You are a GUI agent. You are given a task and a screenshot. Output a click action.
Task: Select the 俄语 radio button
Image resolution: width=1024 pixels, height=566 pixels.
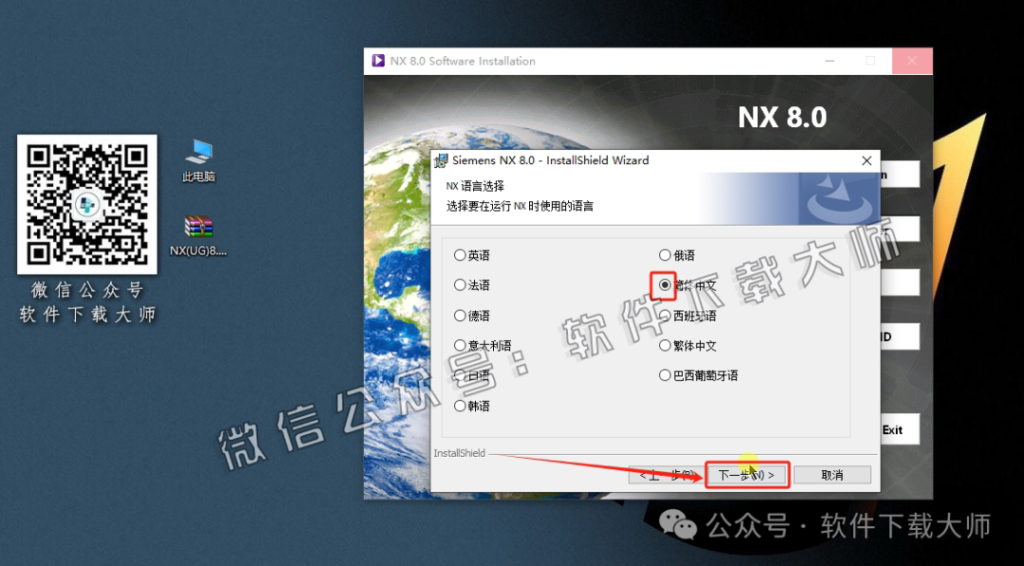pyautogui.click(x=665, y=255)
